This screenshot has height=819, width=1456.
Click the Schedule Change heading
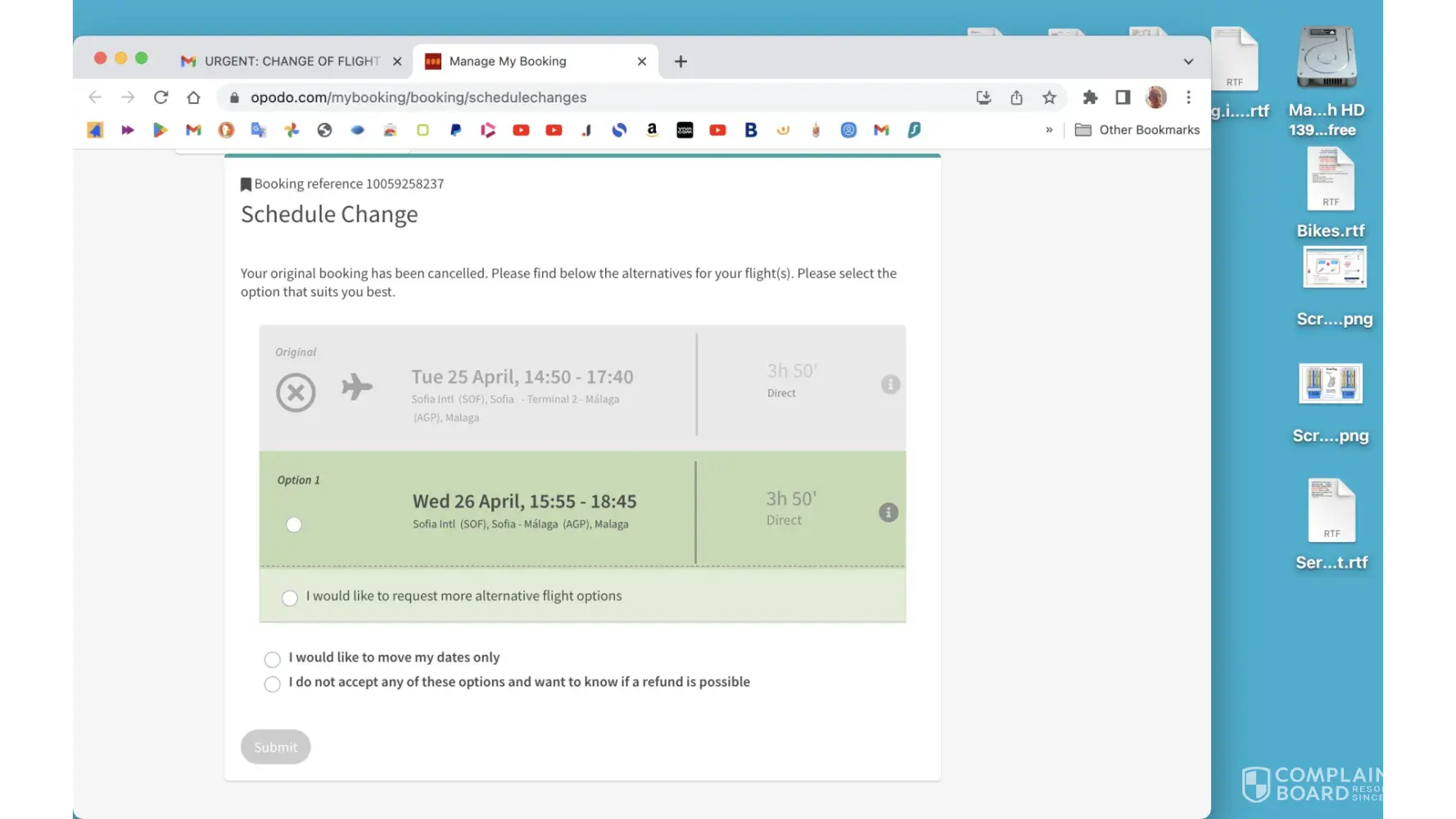click(329, 215)
